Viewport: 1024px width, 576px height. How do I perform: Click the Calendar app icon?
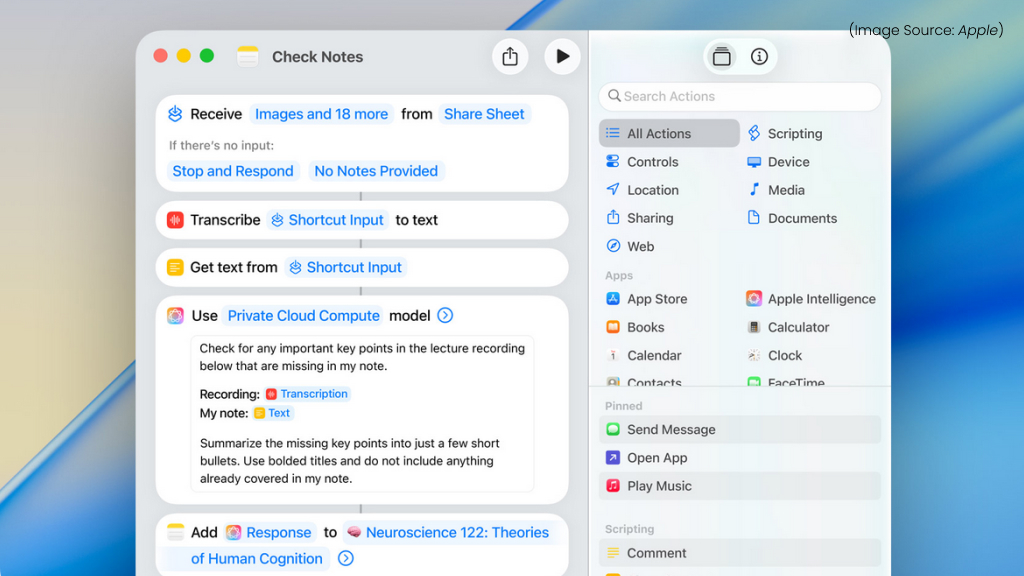coord(613,355)
